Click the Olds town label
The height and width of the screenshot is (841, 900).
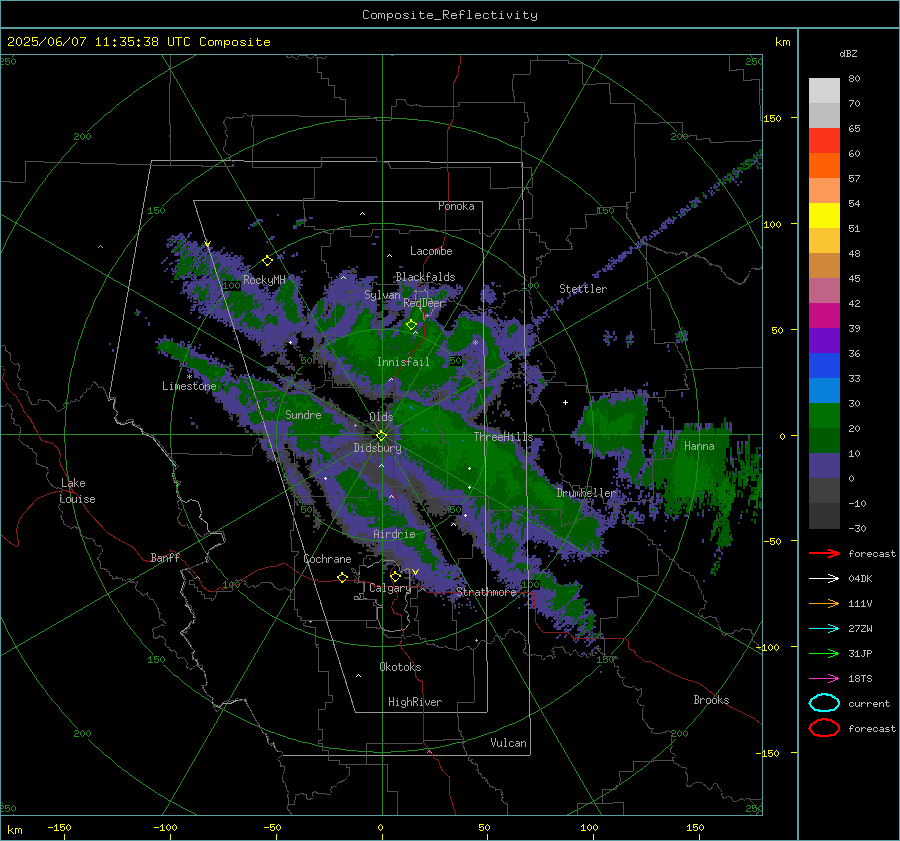[381, 417]
